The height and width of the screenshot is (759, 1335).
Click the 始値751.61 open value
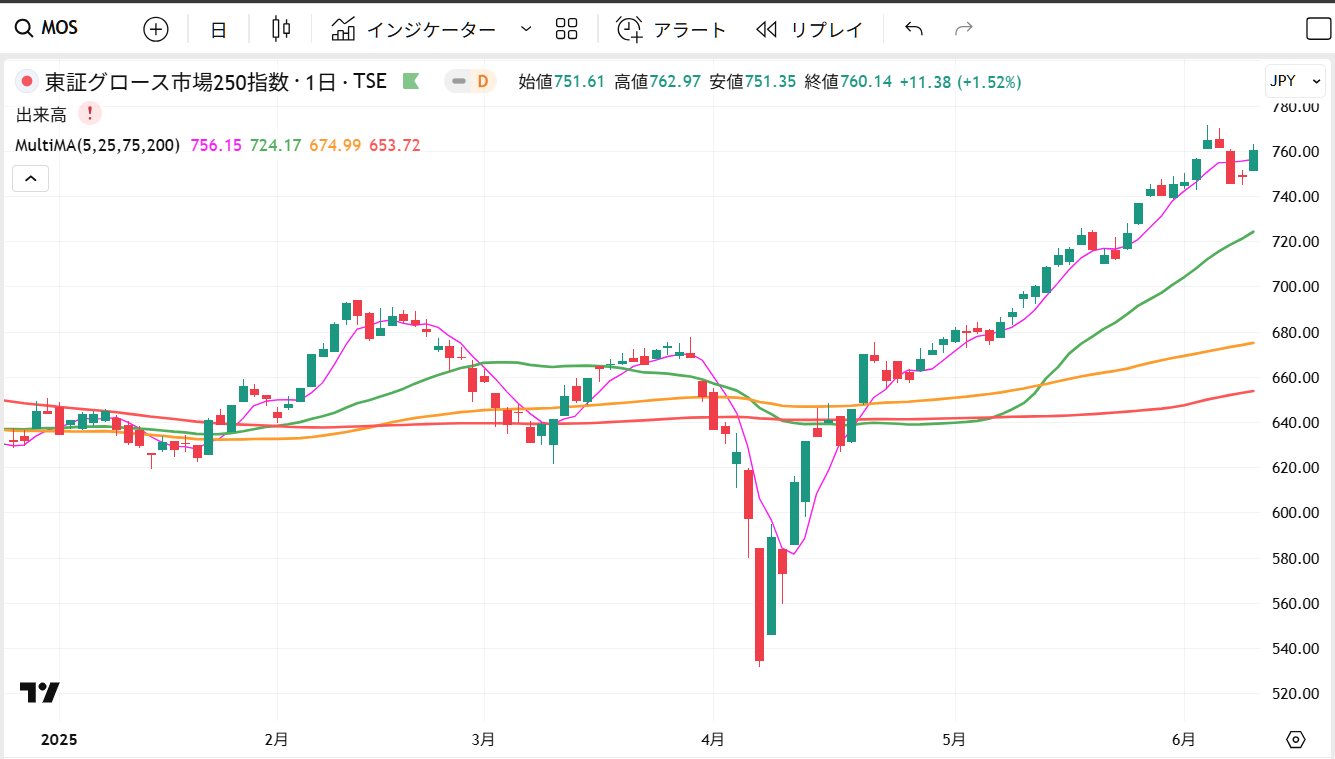561,81
